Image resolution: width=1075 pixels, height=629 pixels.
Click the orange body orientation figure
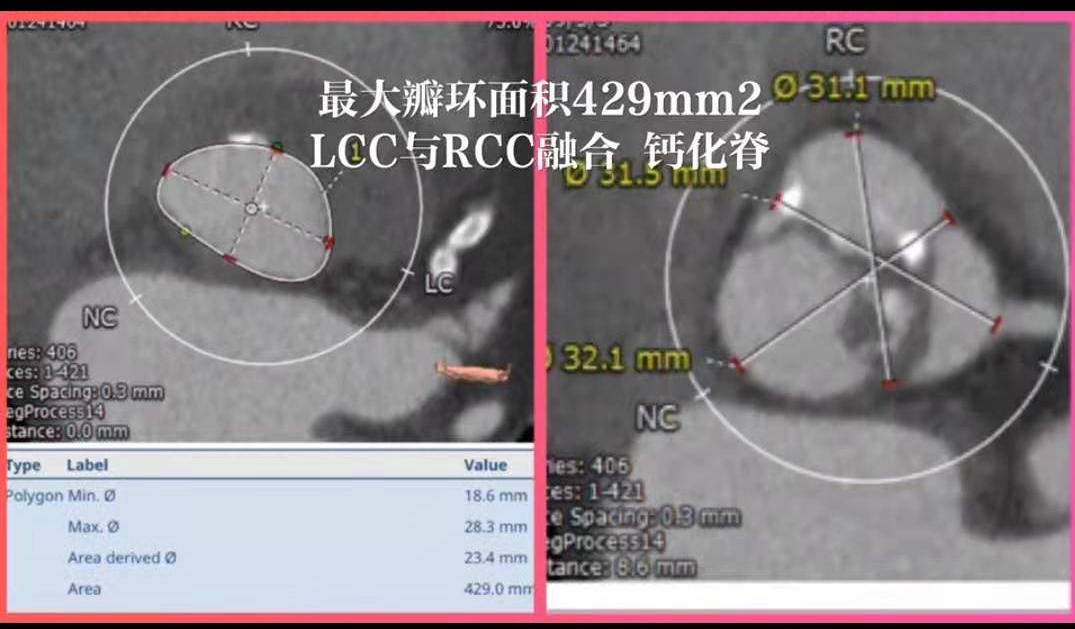tap(473, 372)
